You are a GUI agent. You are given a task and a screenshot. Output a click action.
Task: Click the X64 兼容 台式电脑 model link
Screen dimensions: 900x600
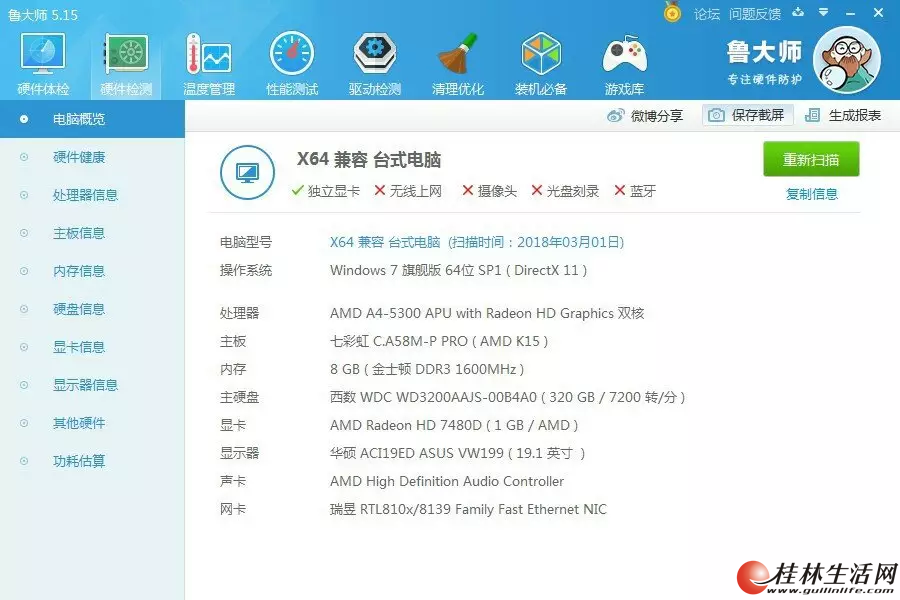coord(477,242)
